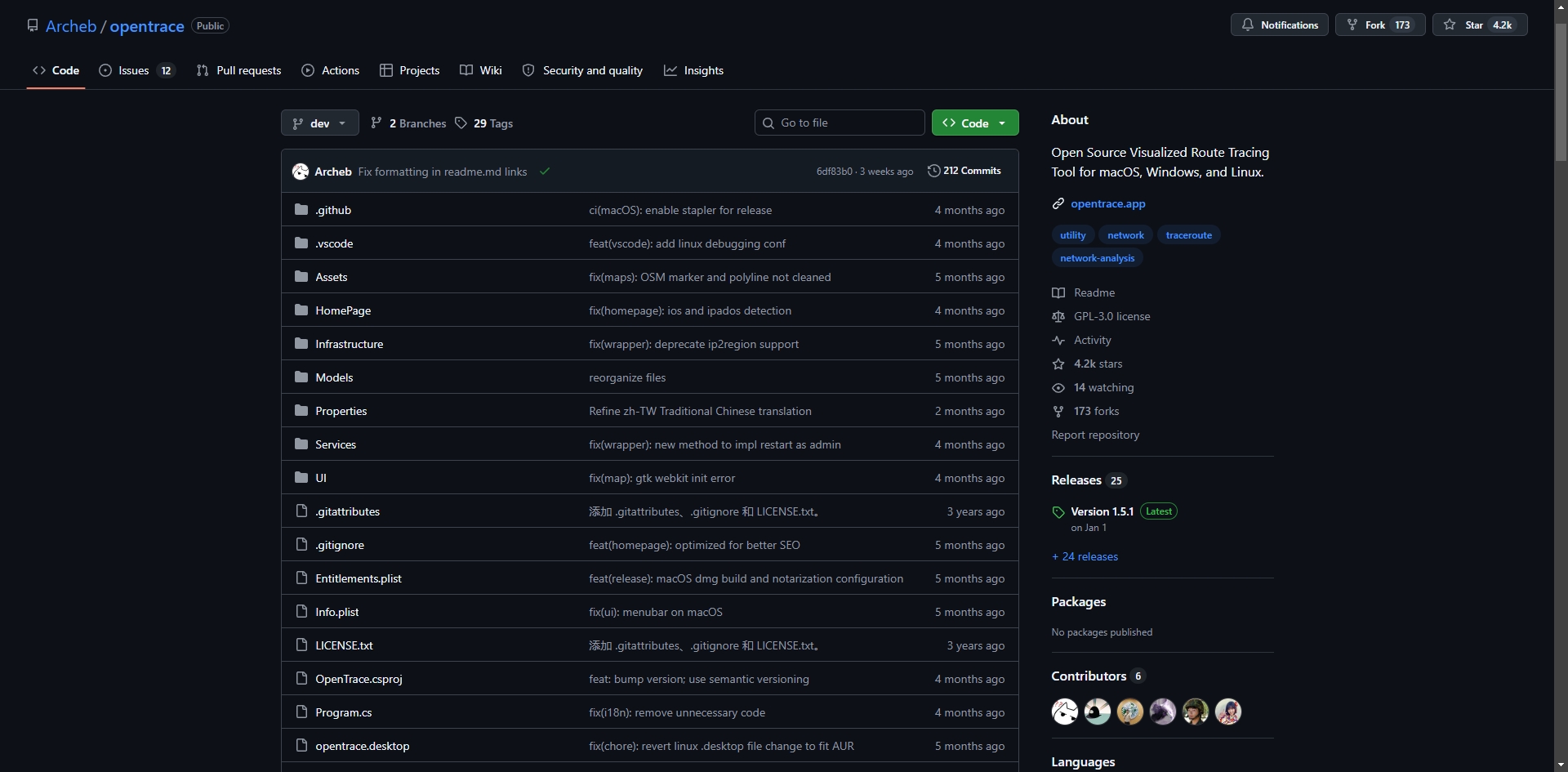Viewport: 1568px width, 772px height.
Task: Click the LICENSE.txt file icon
Action: [x=301, y=645]
